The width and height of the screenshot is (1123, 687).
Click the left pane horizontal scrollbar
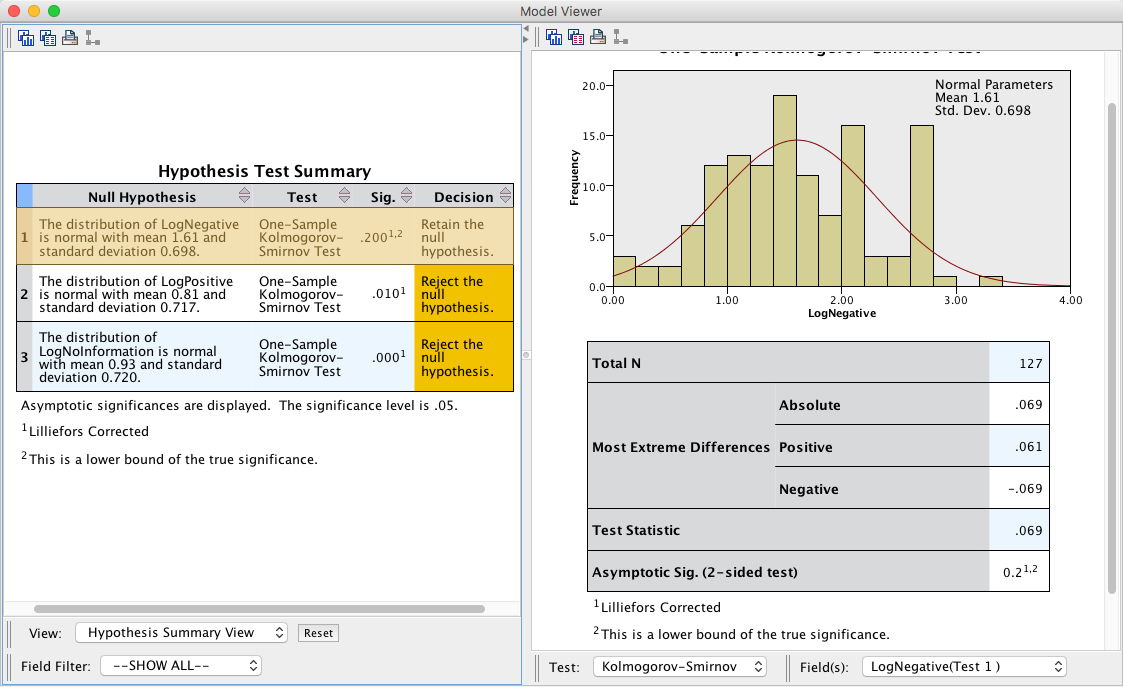click(259, 608)
